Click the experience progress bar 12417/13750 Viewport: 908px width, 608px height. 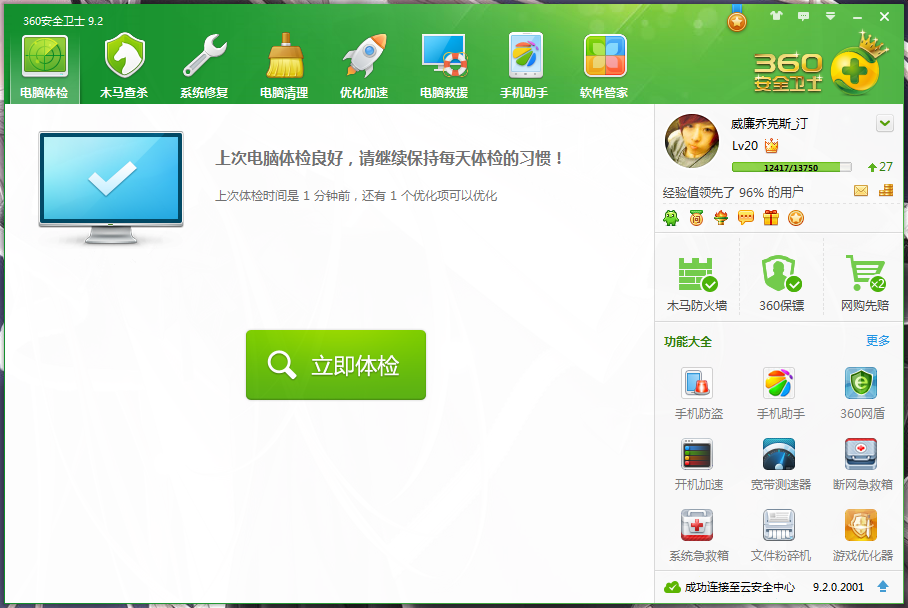[791, 167]
